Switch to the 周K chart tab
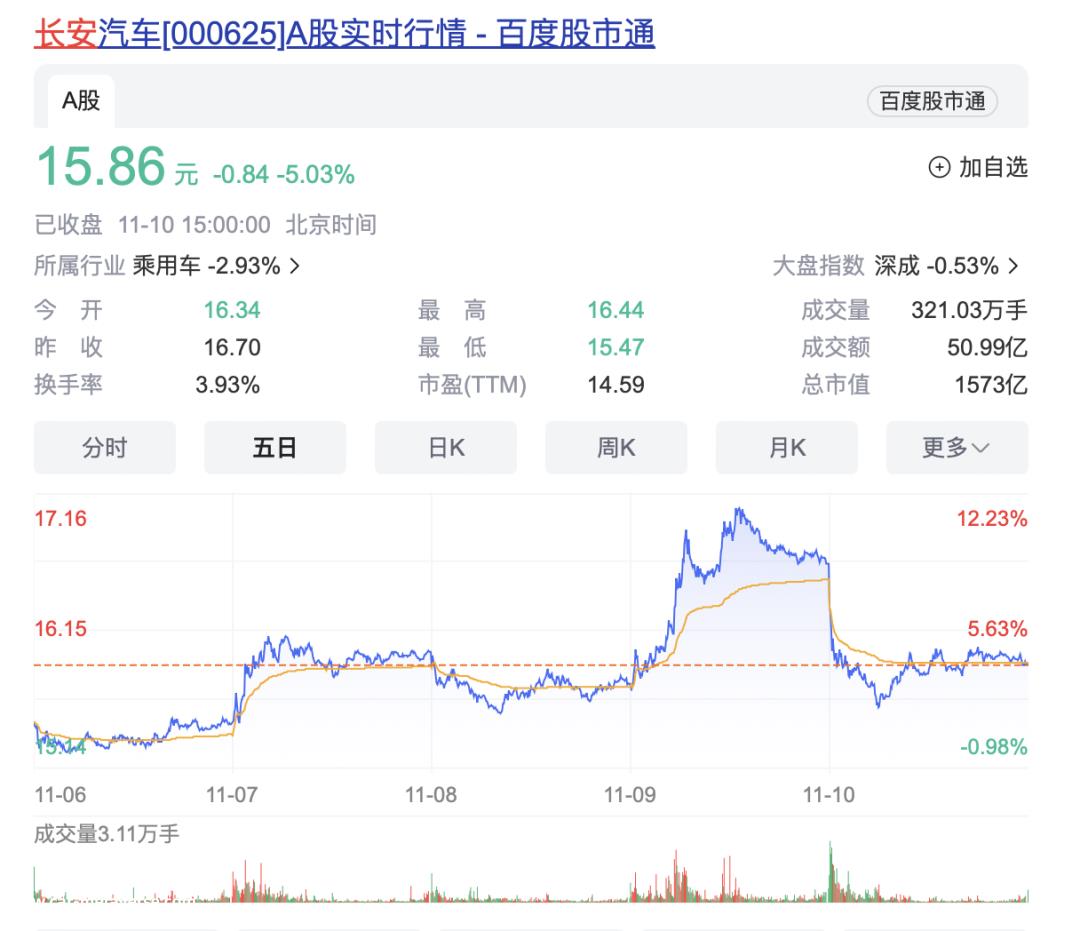 [x=616, y=448]
